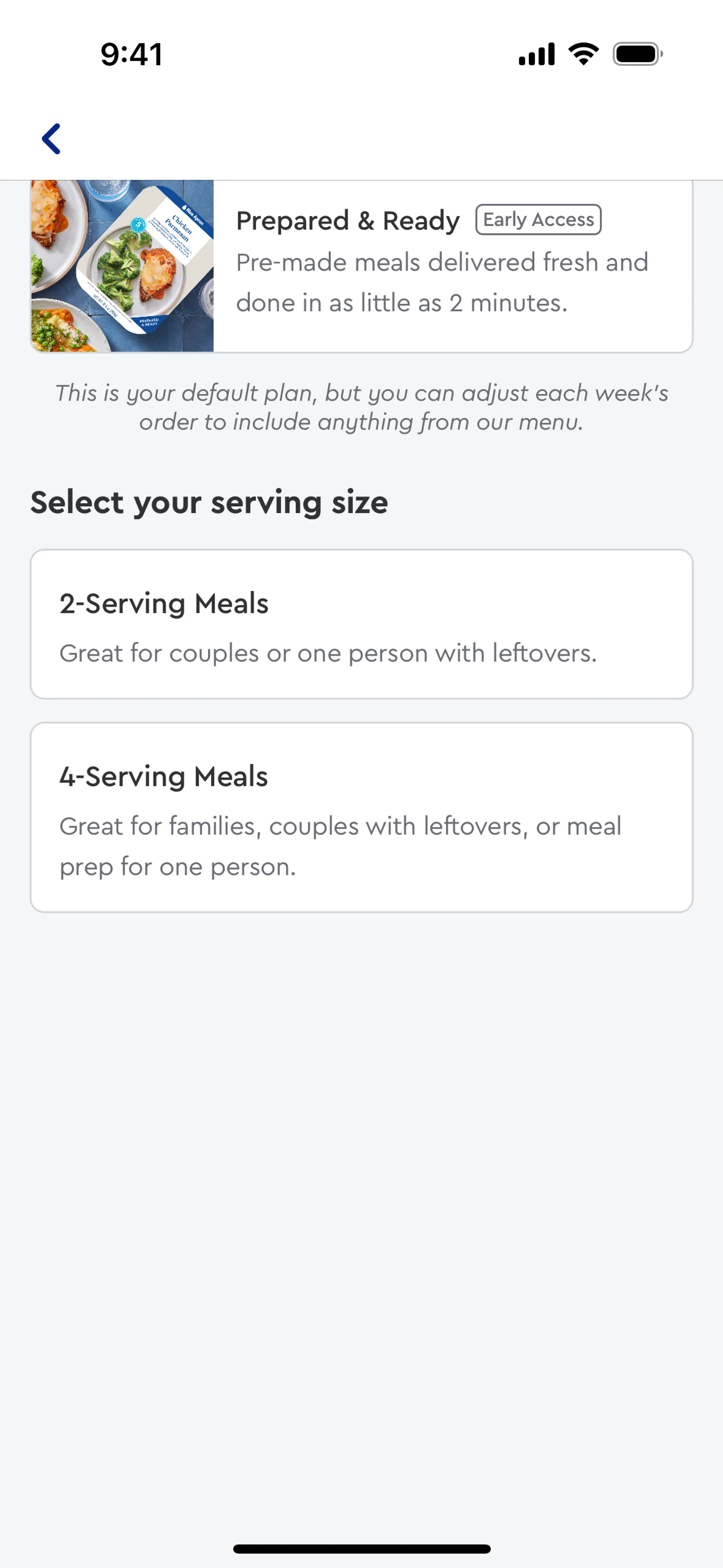Tap the Early Access badge
This screenshot has height=1568, width=723.
click(538, 220)
